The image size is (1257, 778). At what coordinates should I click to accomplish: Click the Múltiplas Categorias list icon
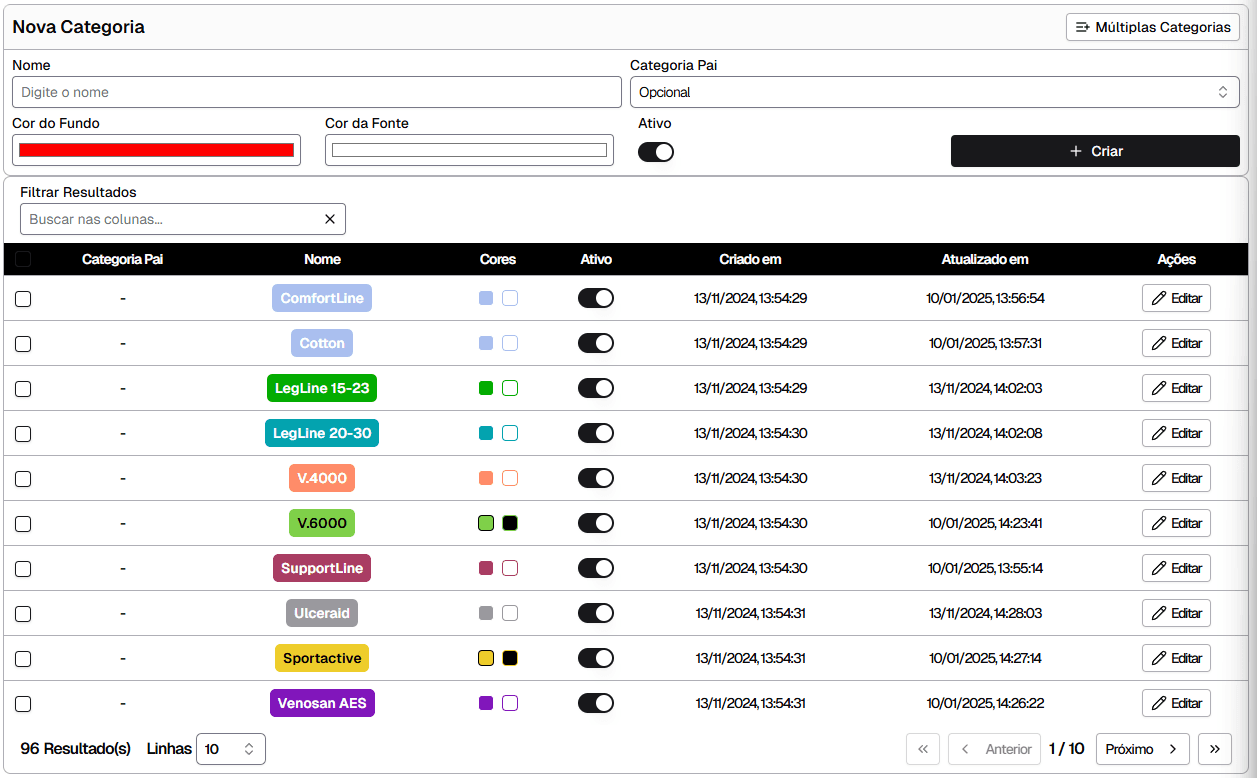[x=1082, y=27]
